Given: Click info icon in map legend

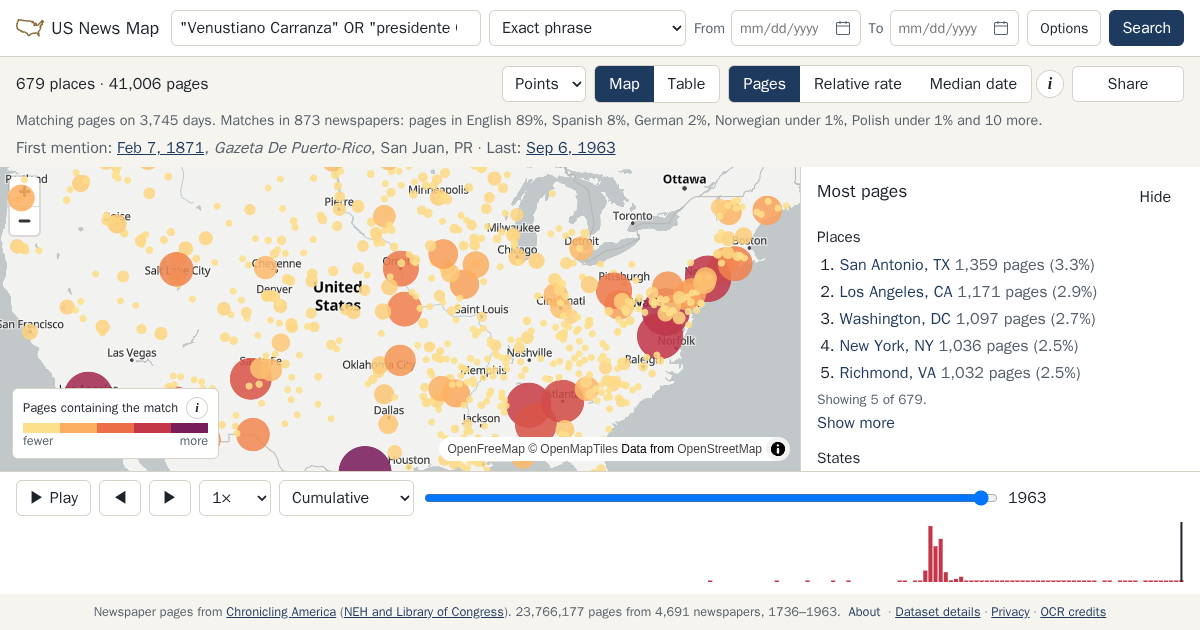Looking at the screenshot, I should coord(197,408).
